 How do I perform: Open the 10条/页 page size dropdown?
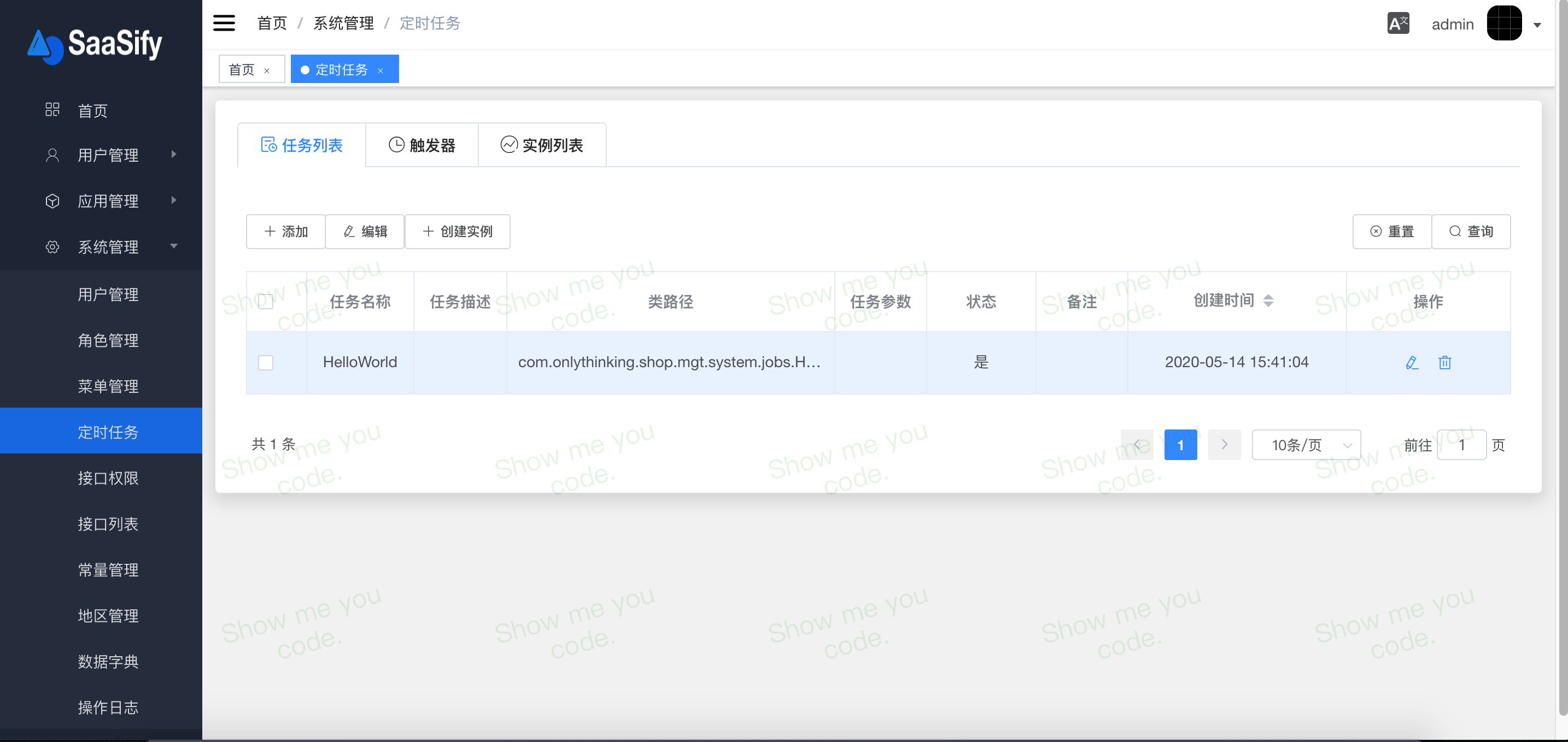[1306, 445]
